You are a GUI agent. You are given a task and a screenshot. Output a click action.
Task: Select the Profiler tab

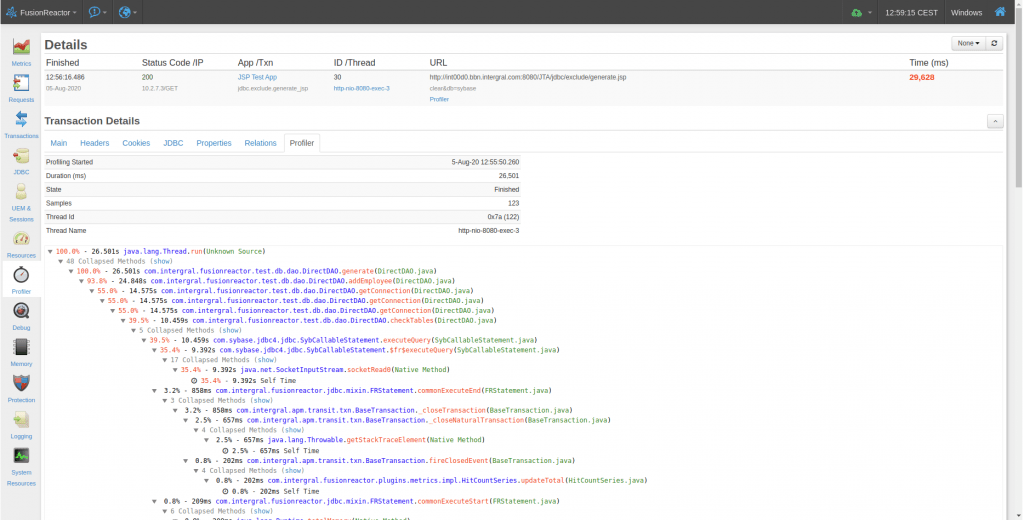tap(302, 143)
